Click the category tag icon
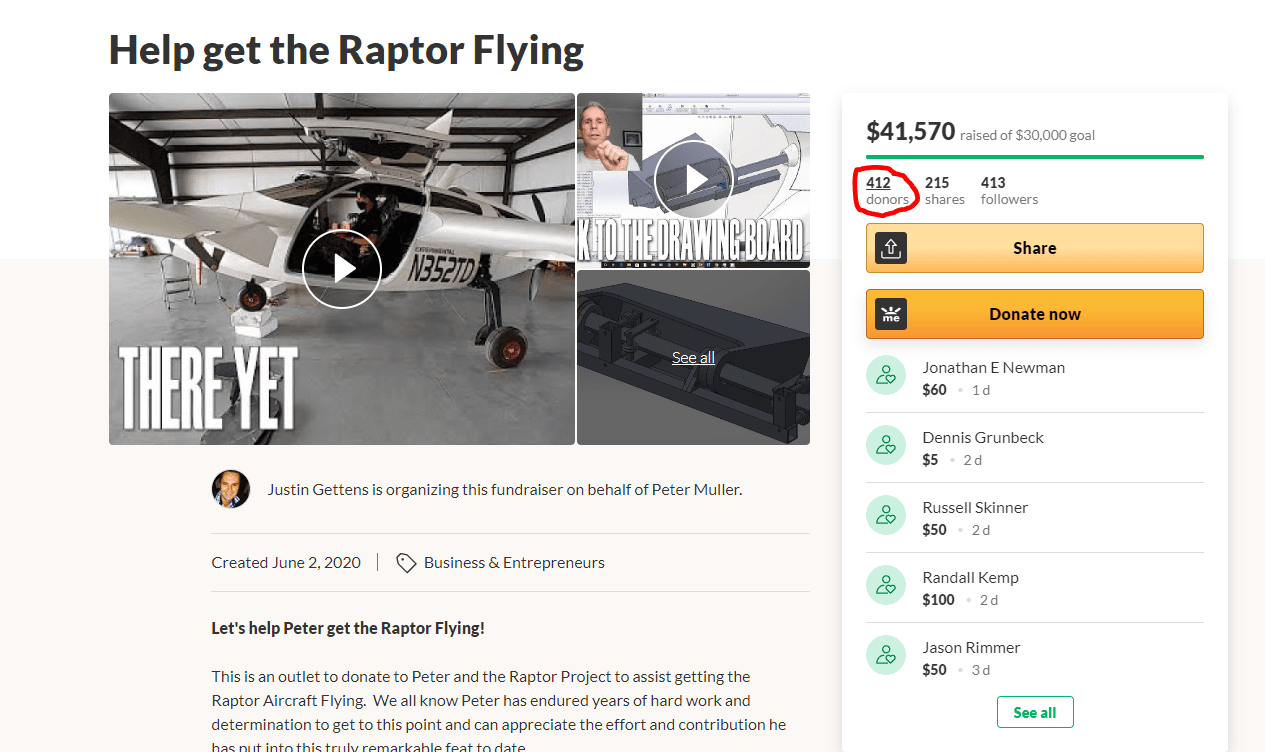 (x=406, y=563)
